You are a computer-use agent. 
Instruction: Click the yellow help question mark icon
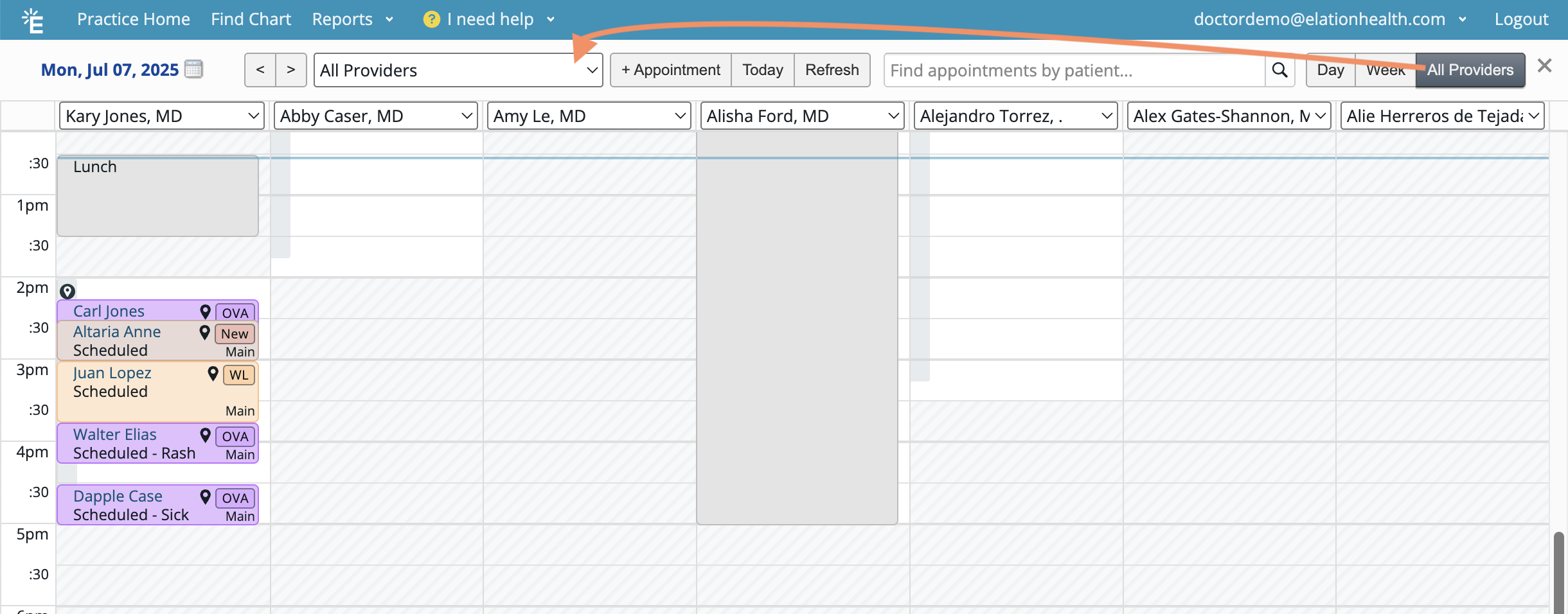pos(431,19)
